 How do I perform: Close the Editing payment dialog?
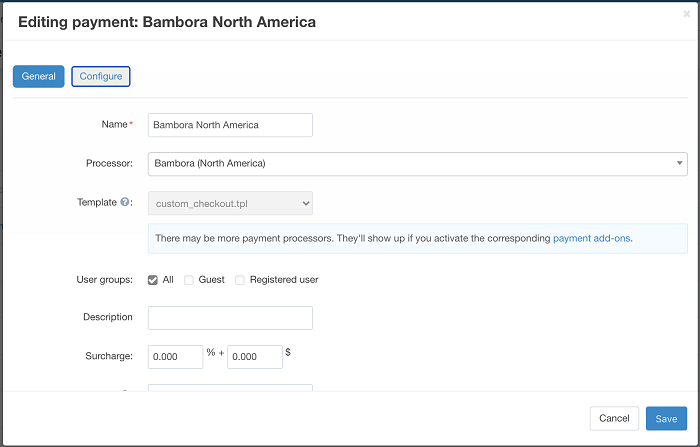pyautogui.click(x=687, y=14)
